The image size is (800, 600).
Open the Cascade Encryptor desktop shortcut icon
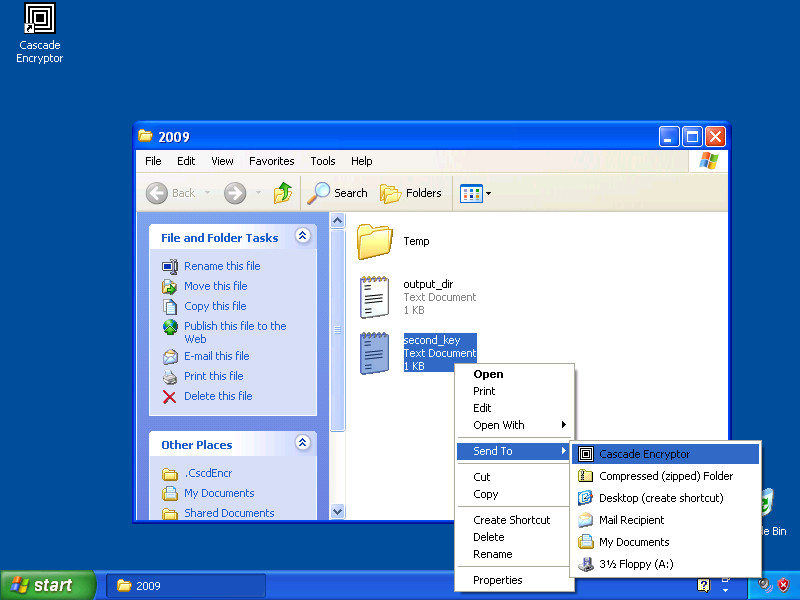point(40,18)
